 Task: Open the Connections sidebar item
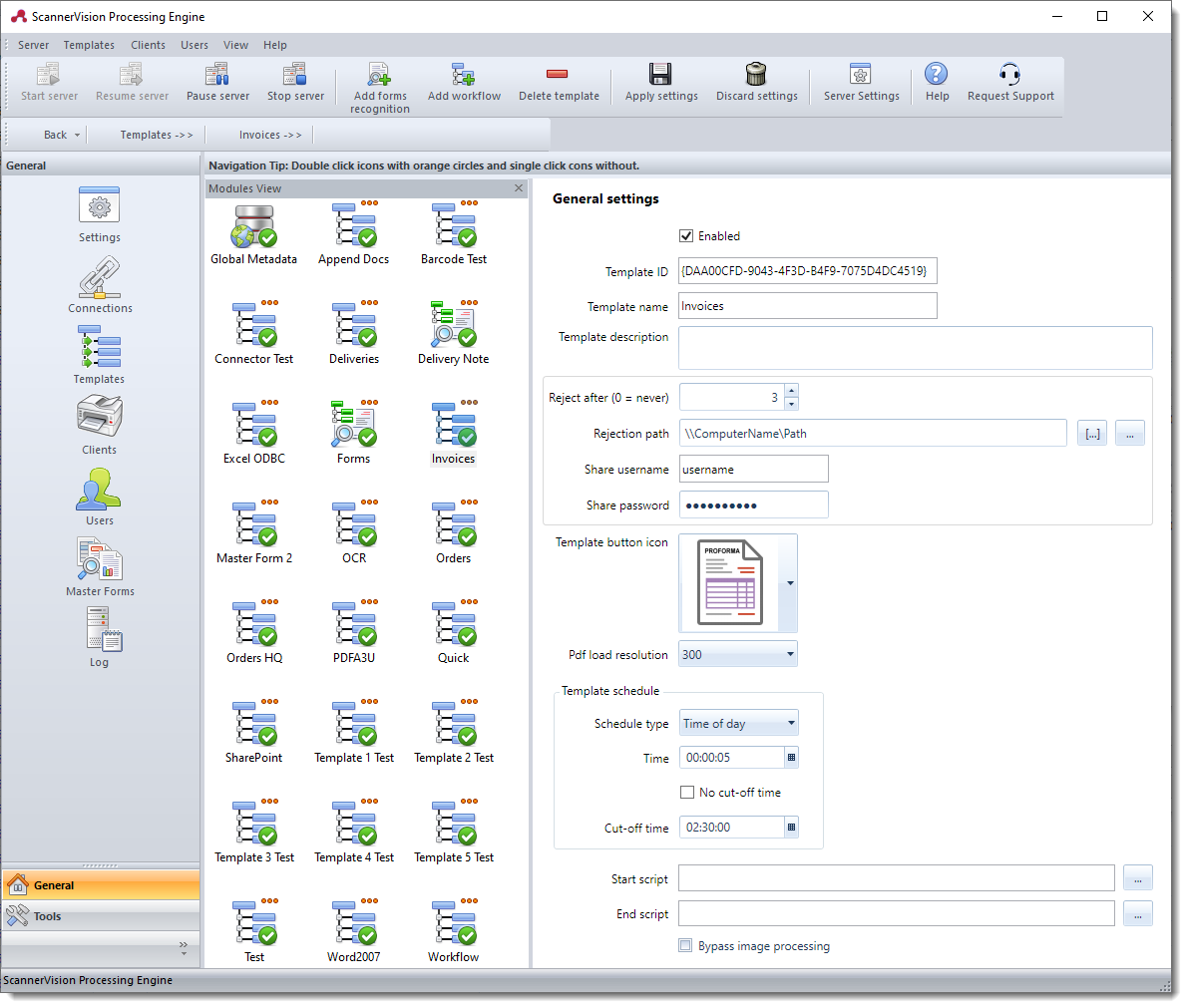click(100, 284)
